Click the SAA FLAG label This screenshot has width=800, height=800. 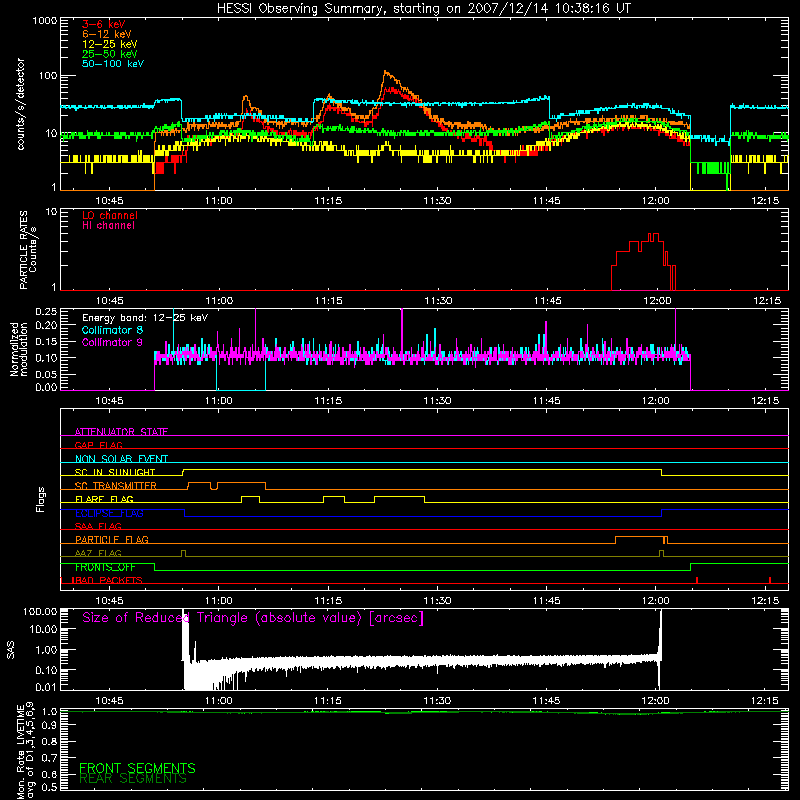(x=98, y=526)
